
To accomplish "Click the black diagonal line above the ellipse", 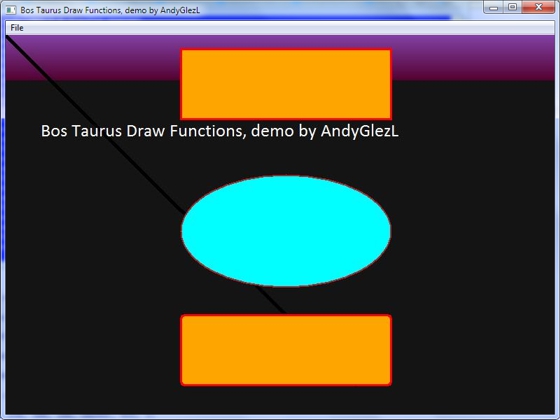I will coord(95,125).
